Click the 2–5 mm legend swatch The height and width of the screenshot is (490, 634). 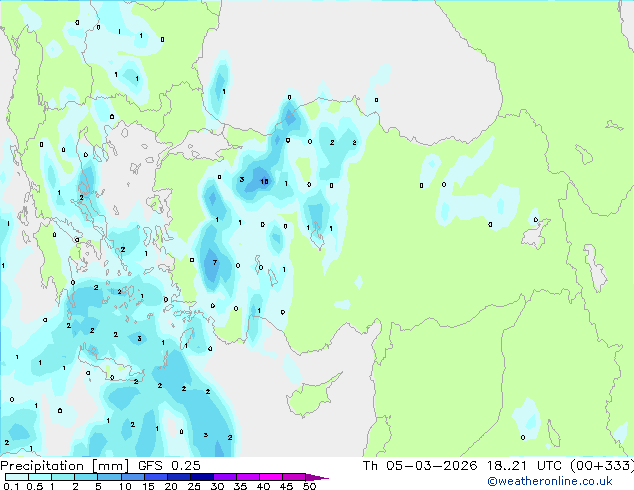86,477
